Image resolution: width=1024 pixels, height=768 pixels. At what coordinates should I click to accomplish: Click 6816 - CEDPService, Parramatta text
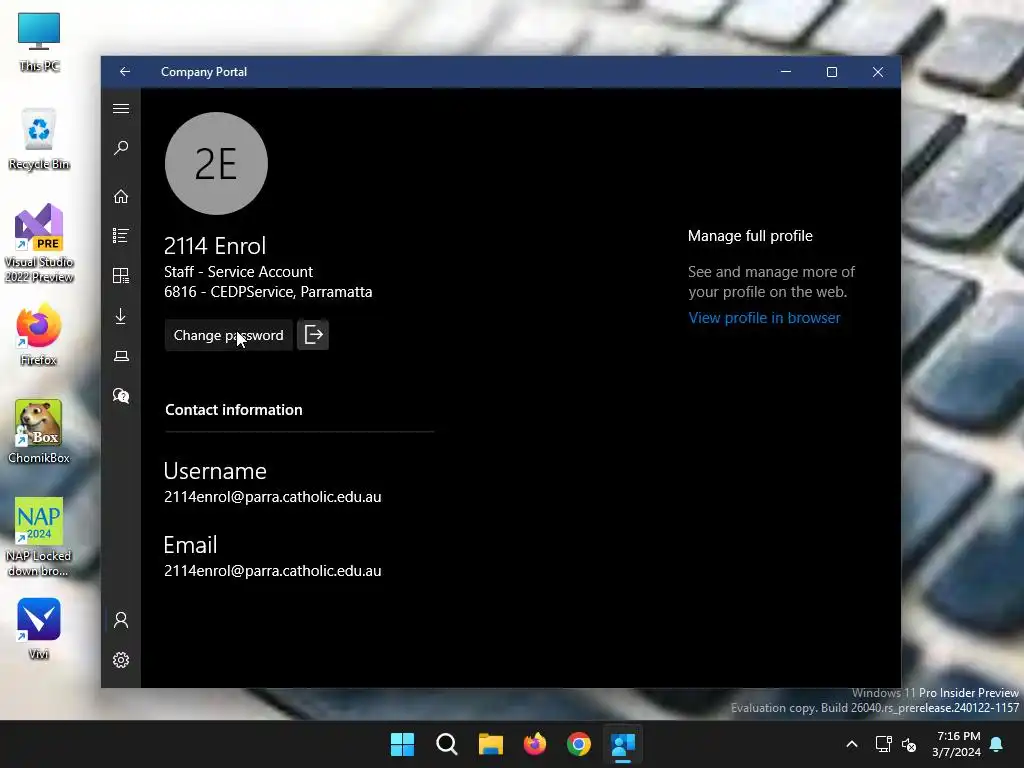tap(268, 292)
